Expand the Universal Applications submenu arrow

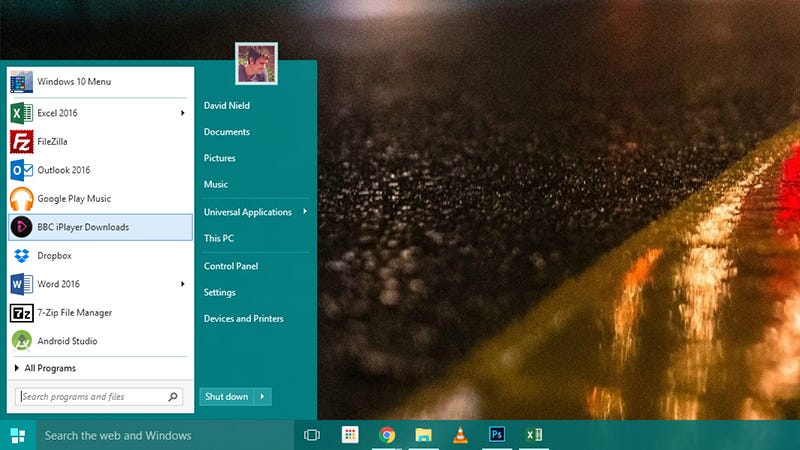(x=305, y=211)
